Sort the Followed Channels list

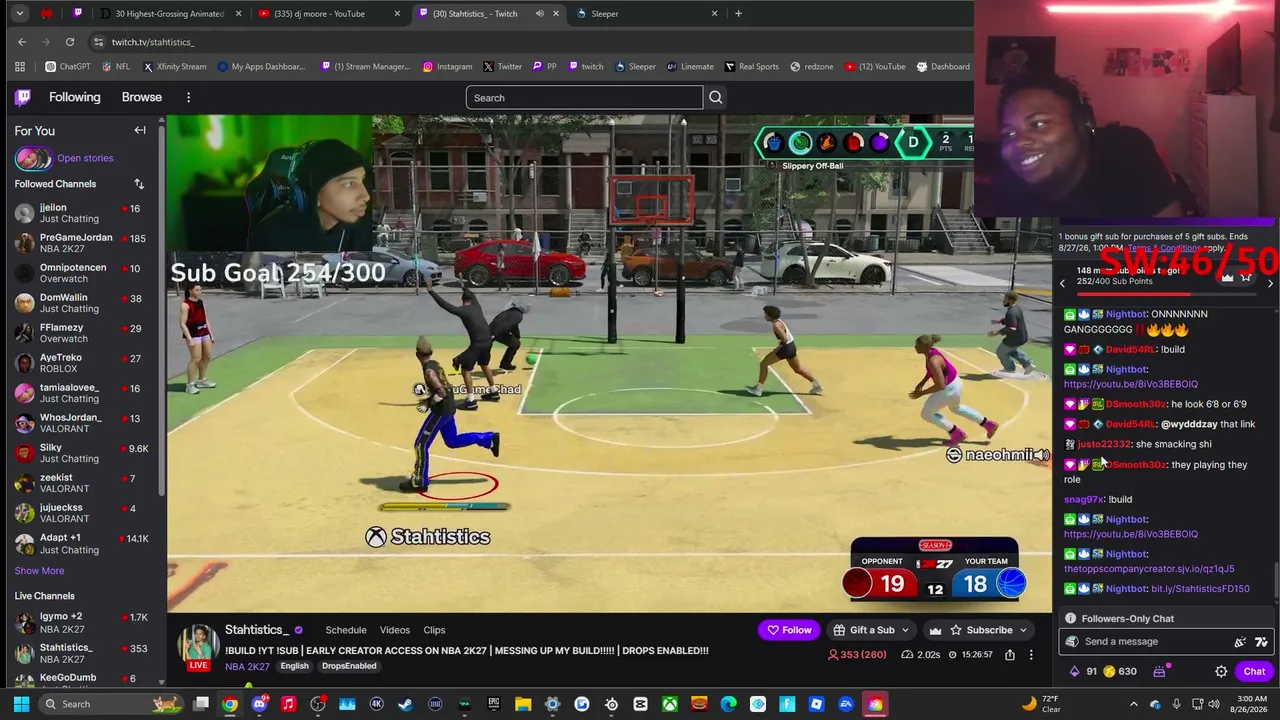pos(139,184)
